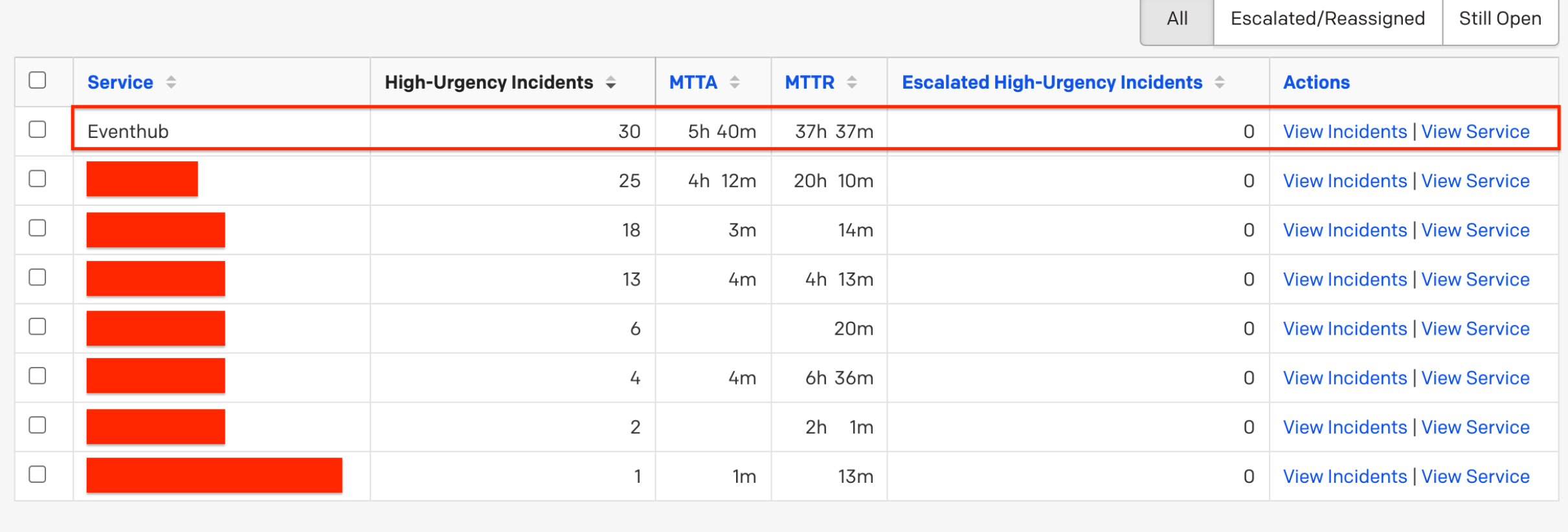Click View Service in the 13 incidents row
Viewport: 1568px width, 532px height.
coord(1475,280)
